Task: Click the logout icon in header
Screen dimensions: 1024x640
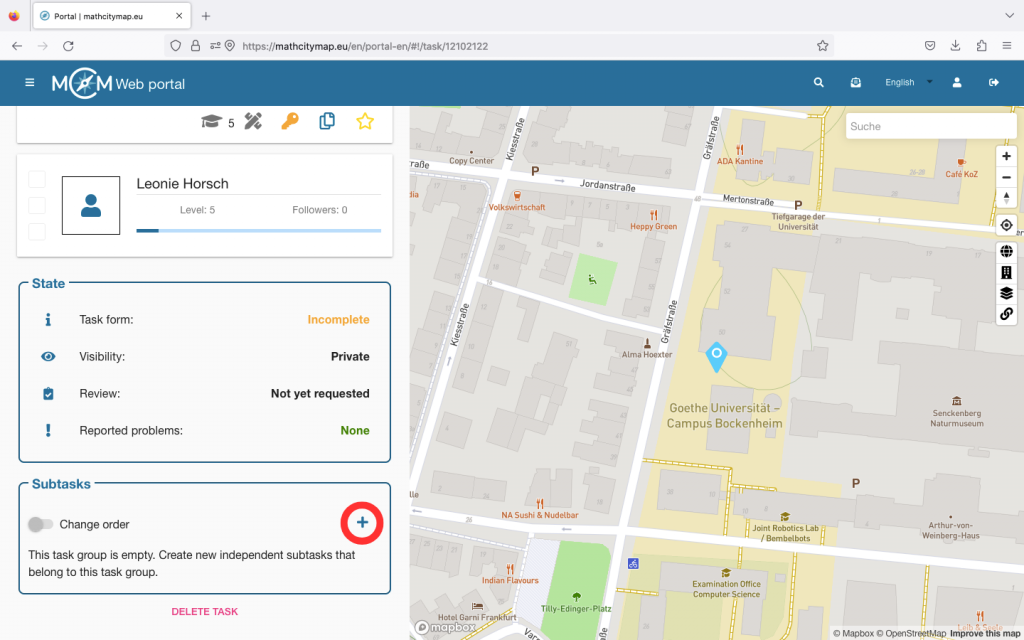Action: 993,83
